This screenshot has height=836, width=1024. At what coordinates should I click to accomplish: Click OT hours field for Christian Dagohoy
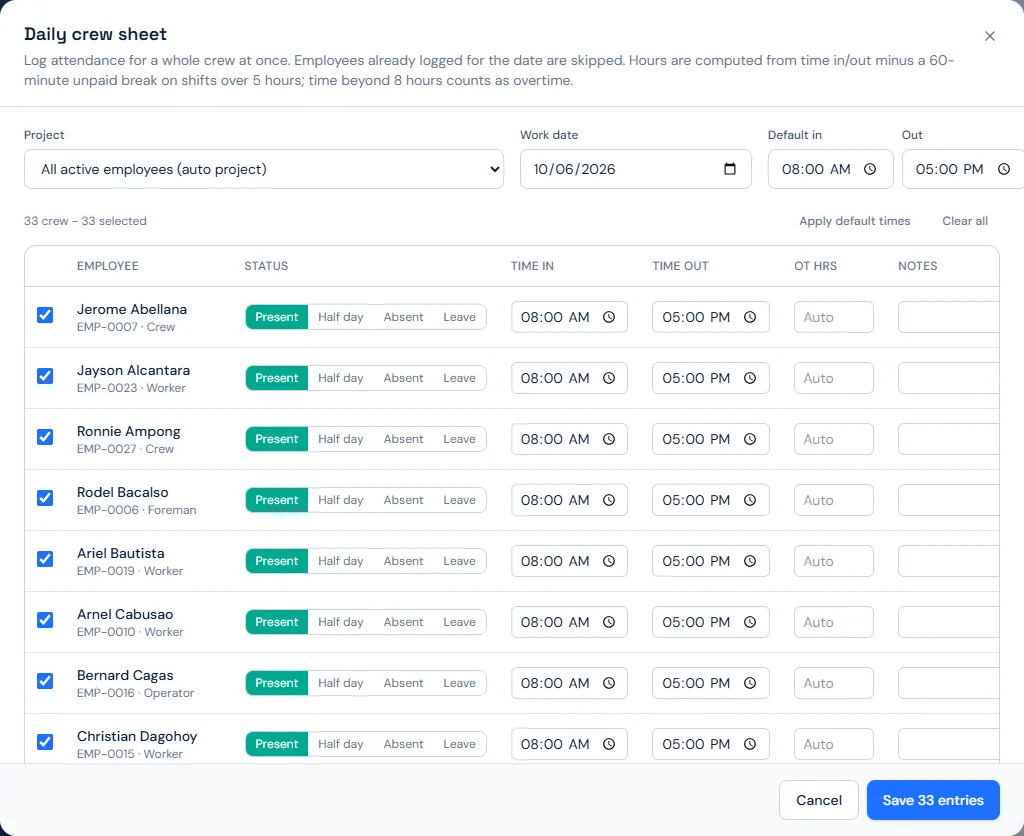click(833, 744)
